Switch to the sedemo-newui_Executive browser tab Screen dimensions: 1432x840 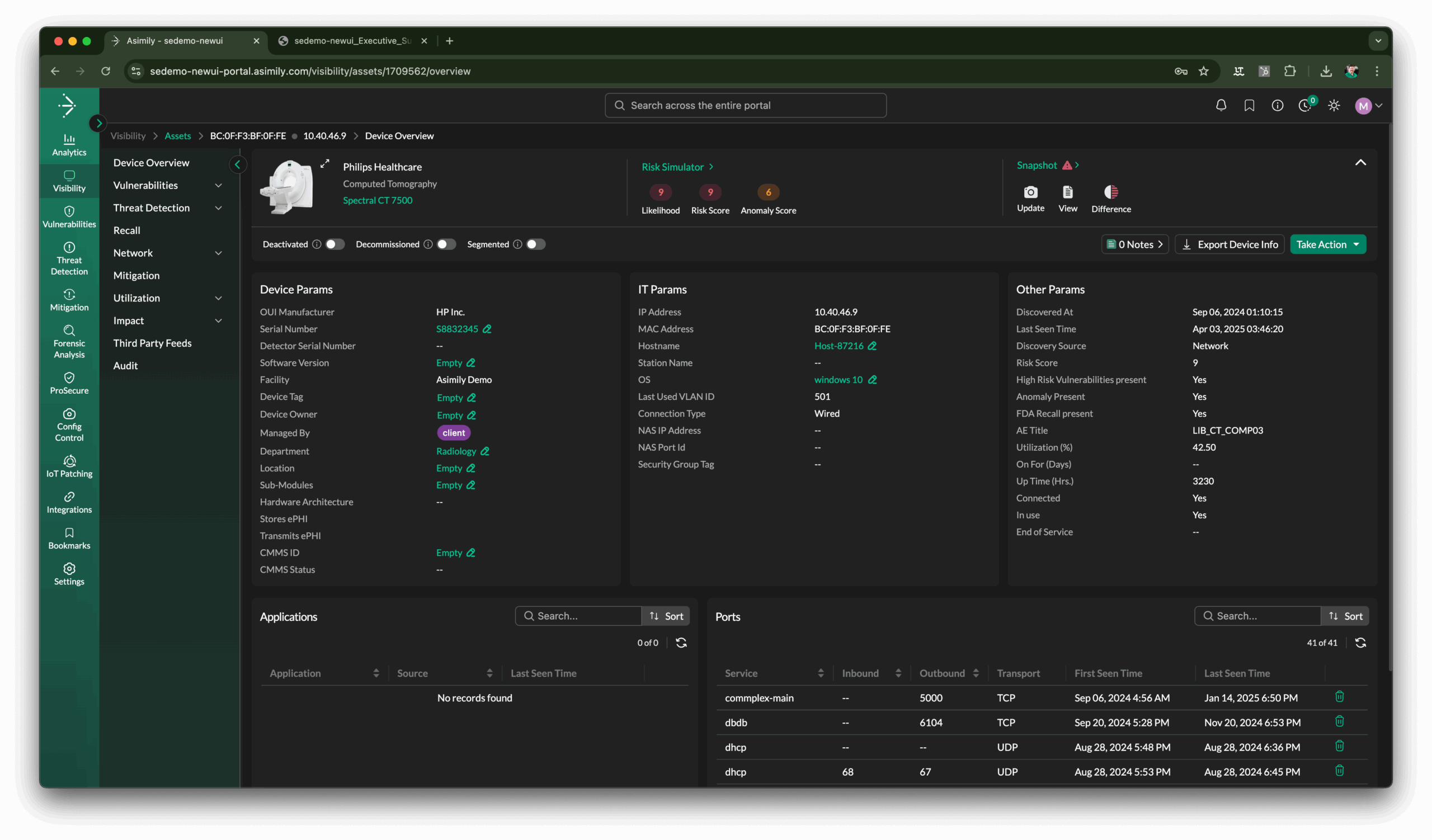coord(351,41)
